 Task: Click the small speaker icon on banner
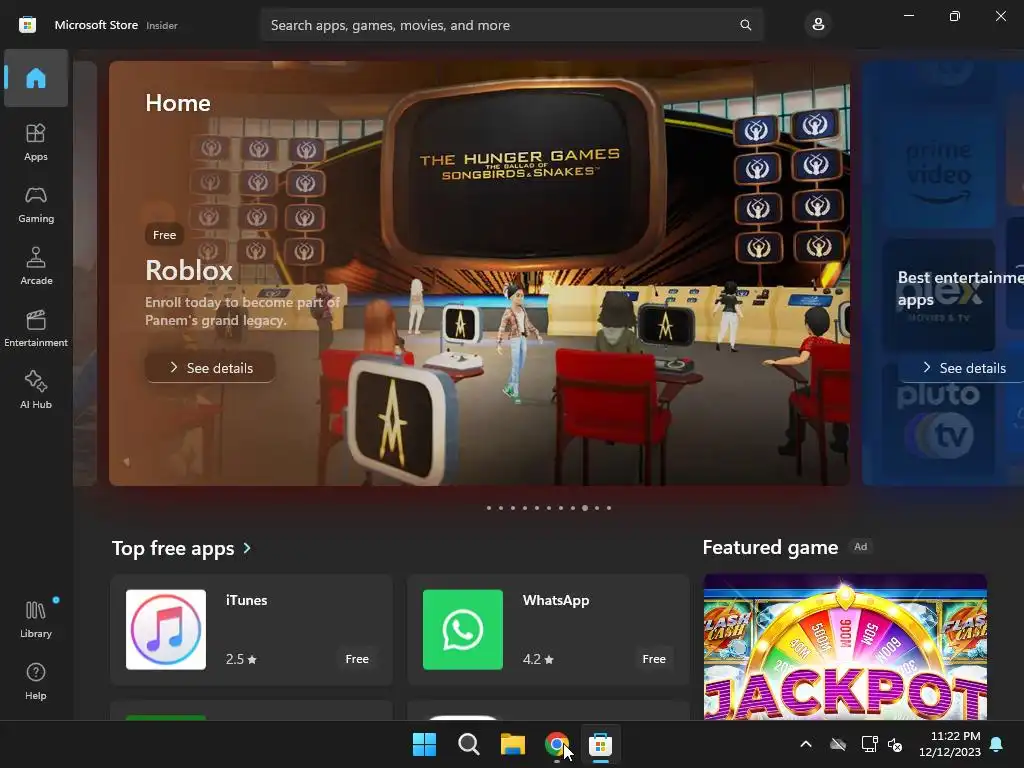pos(126,462)
